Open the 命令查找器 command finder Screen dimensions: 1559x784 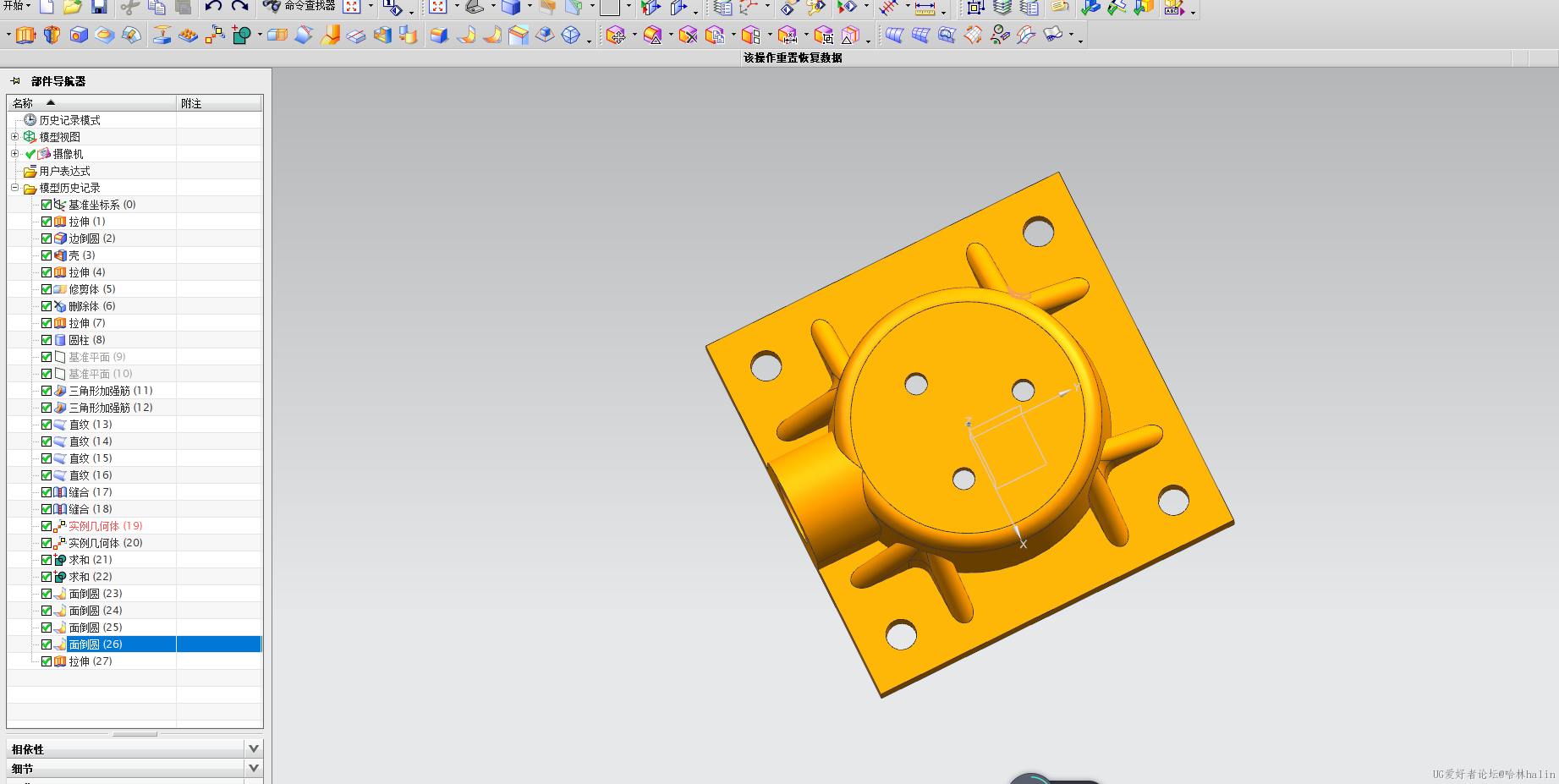tap(299, 6)
